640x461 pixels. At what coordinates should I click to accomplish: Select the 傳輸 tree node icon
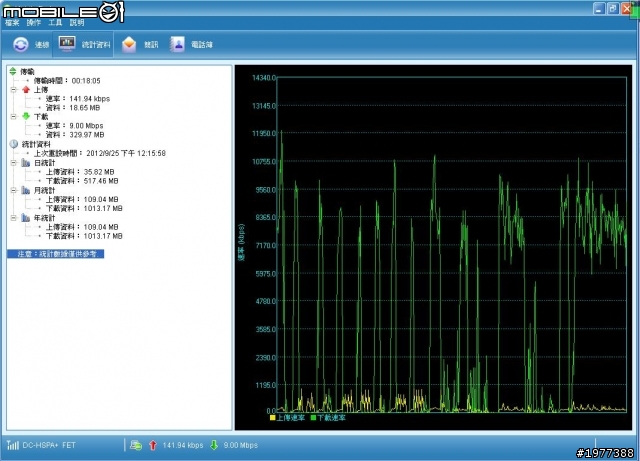click(x=13, y=71)
